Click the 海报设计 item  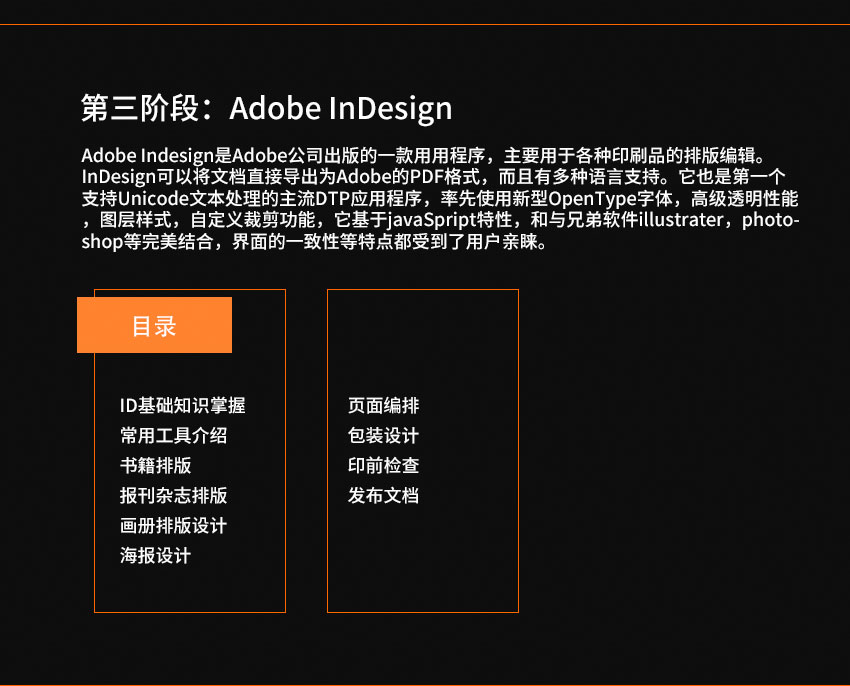155,556
